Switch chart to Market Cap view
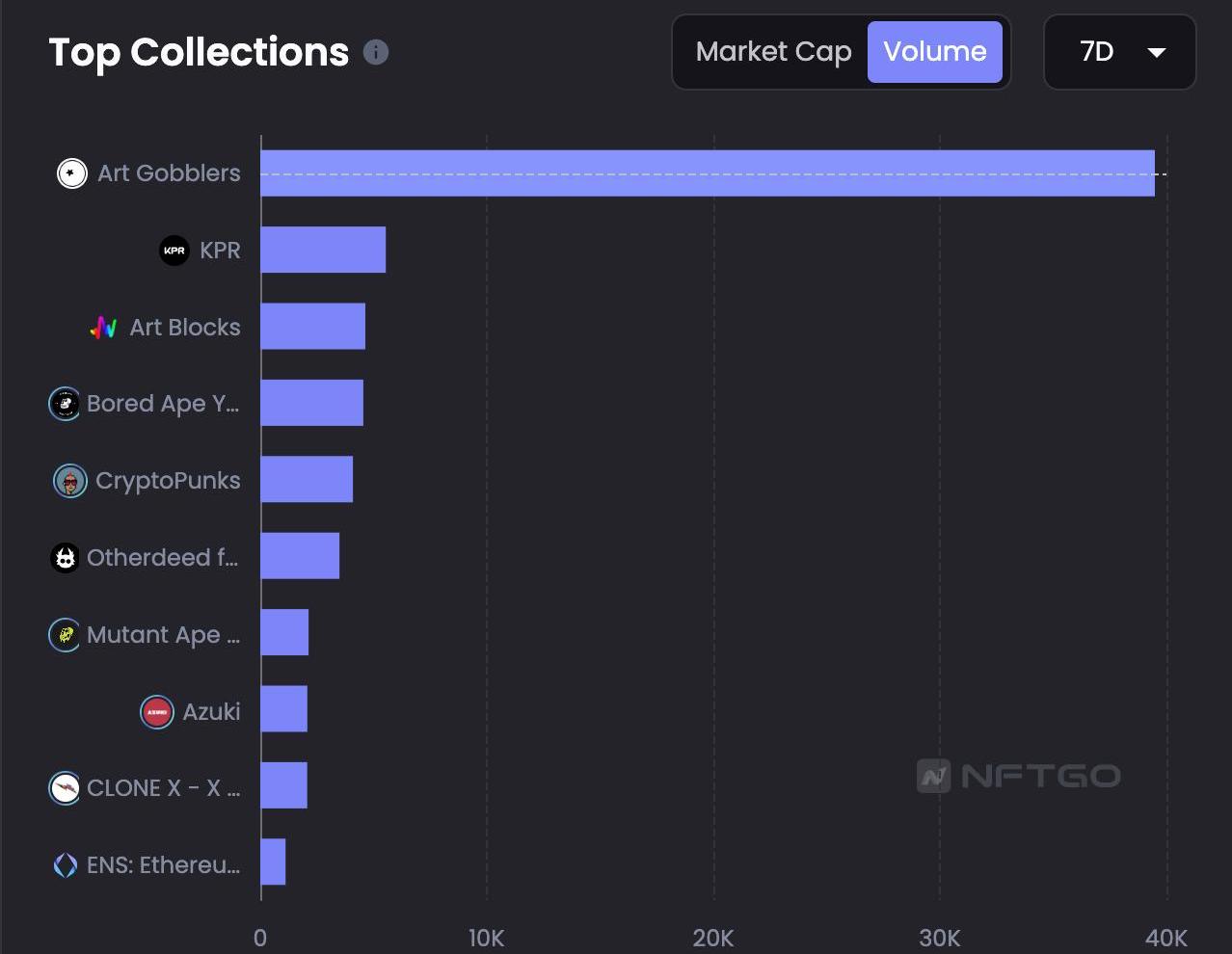 coord(773,52)
